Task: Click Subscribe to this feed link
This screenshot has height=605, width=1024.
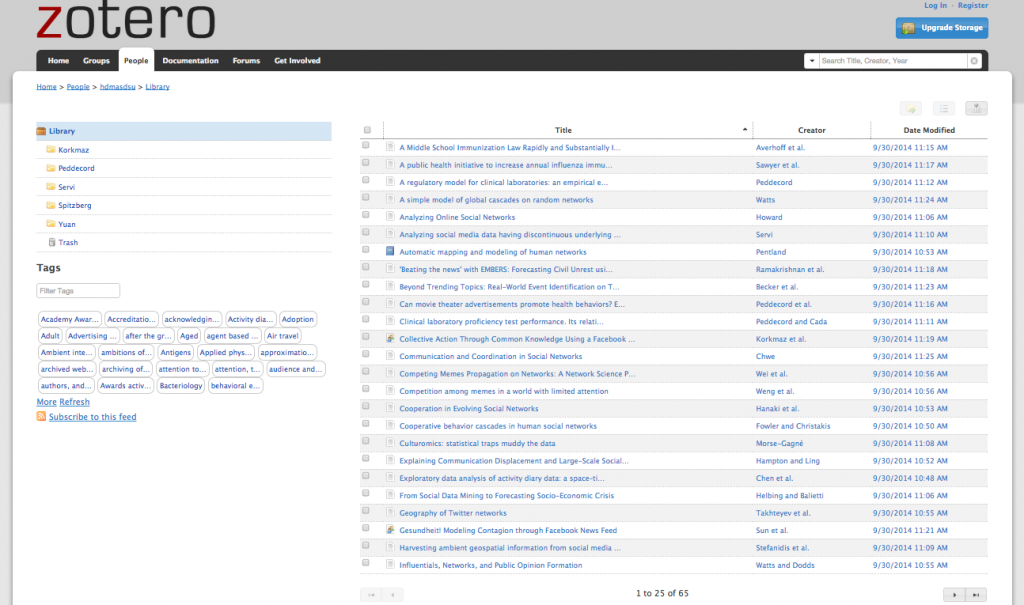Action: coord(93,417)
